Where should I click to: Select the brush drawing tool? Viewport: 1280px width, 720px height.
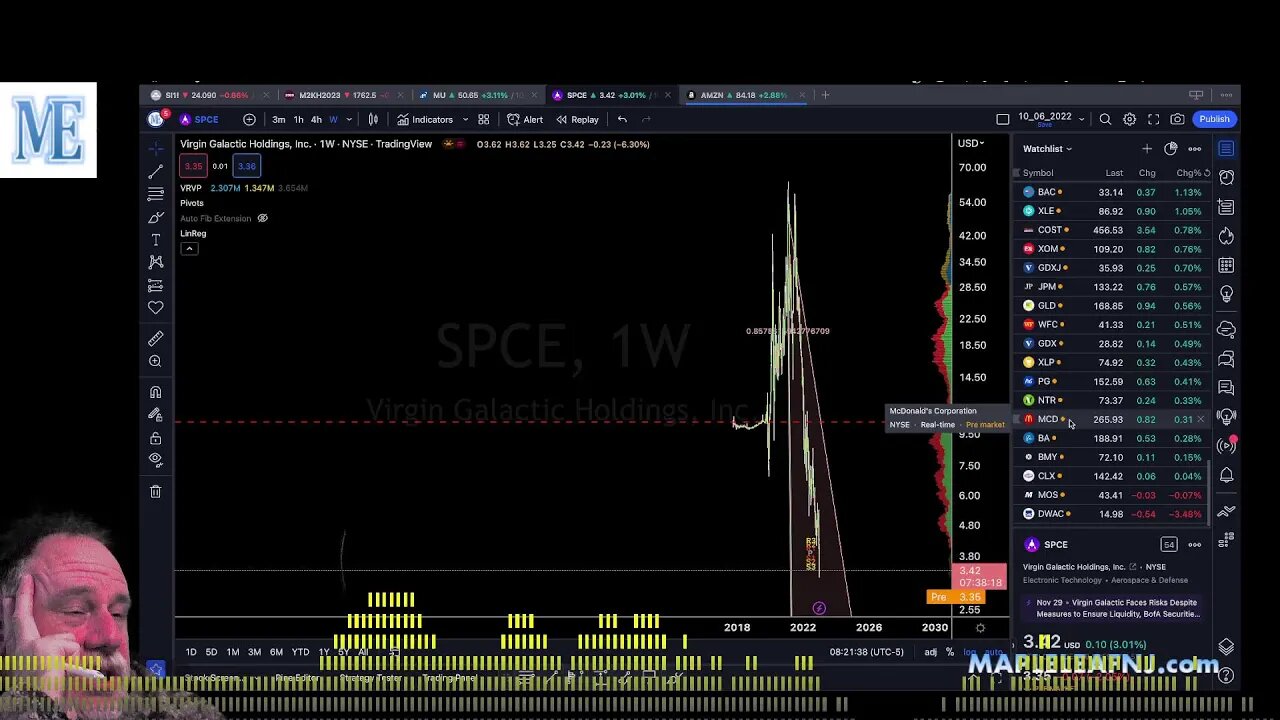(155, 217)
